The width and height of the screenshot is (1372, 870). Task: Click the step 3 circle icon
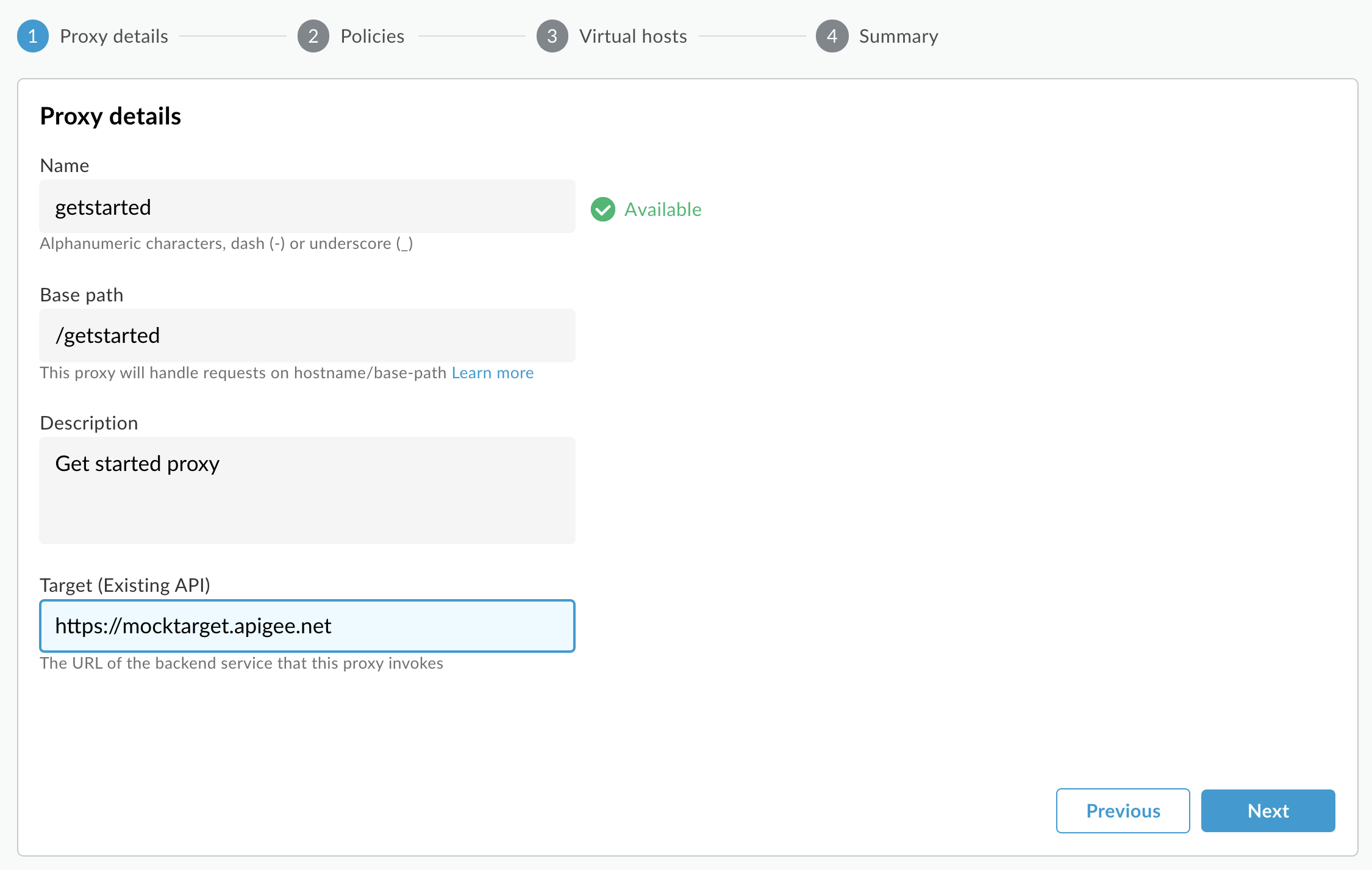pyautogui.click(x=552, y=37)
